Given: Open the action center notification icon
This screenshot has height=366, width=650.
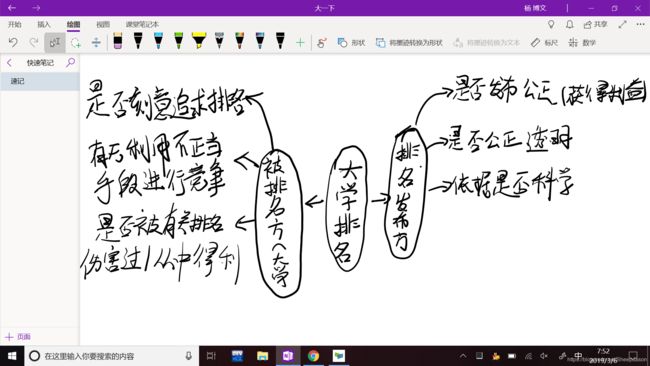Looking at the screenshot, I should click(633, 356).
